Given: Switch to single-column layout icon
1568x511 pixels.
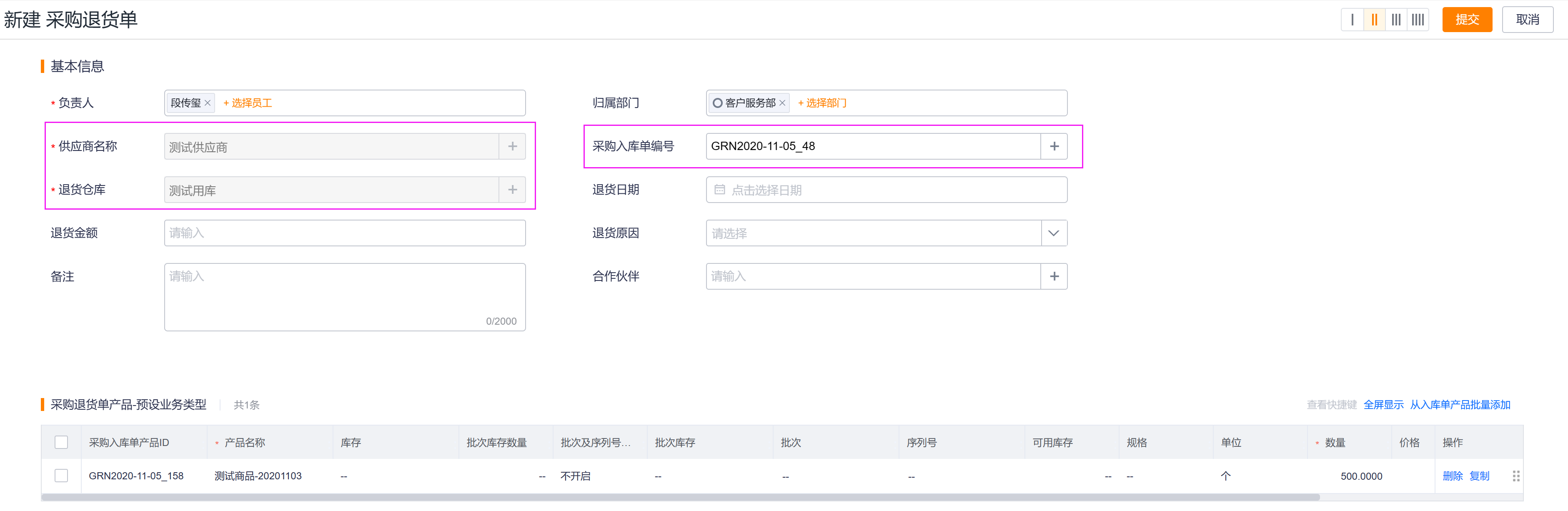Looking at the screenshot, I should (x=1352, y=20).
